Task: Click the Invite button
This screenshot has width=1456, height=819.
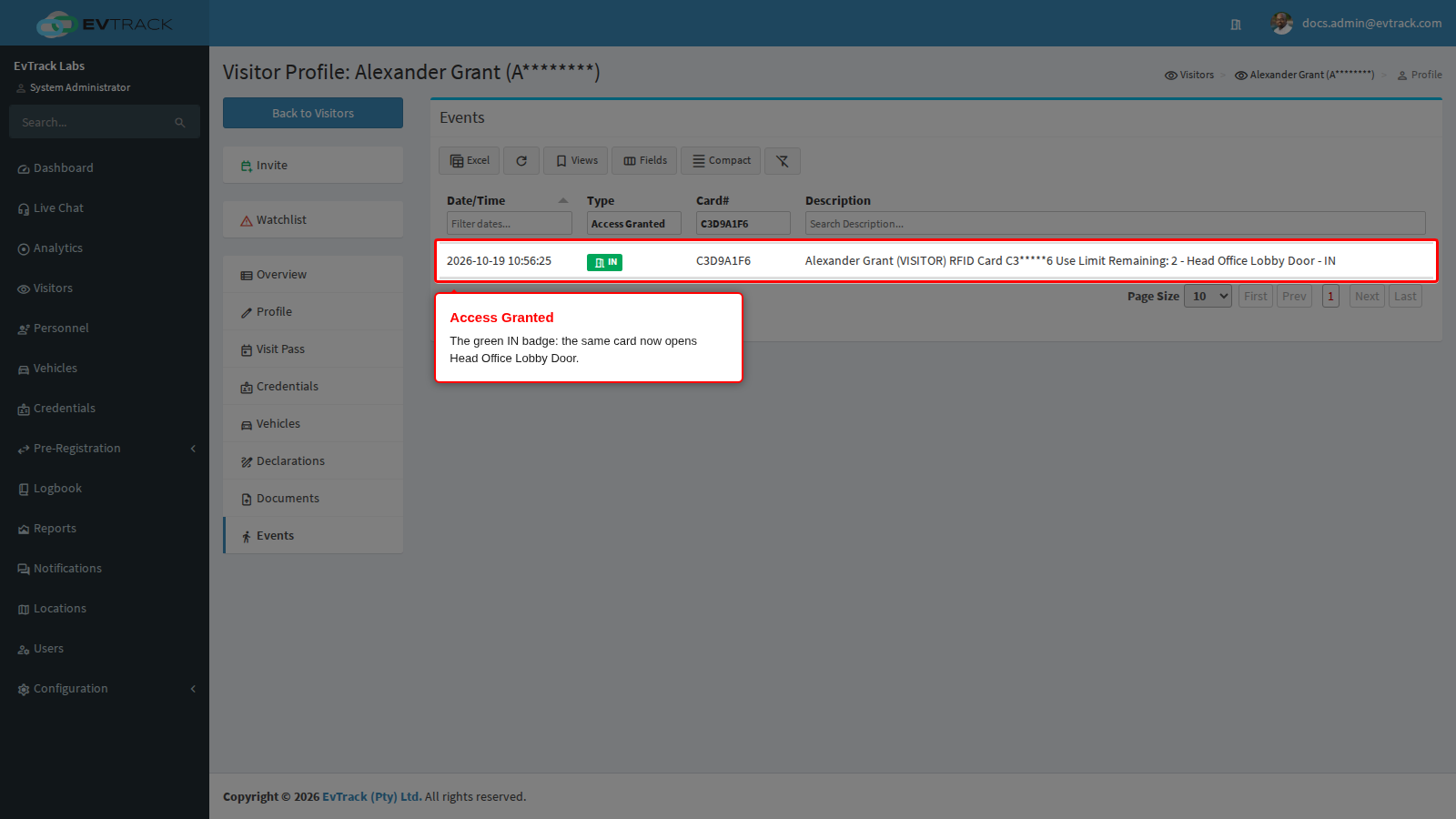Action: (313, 166)
